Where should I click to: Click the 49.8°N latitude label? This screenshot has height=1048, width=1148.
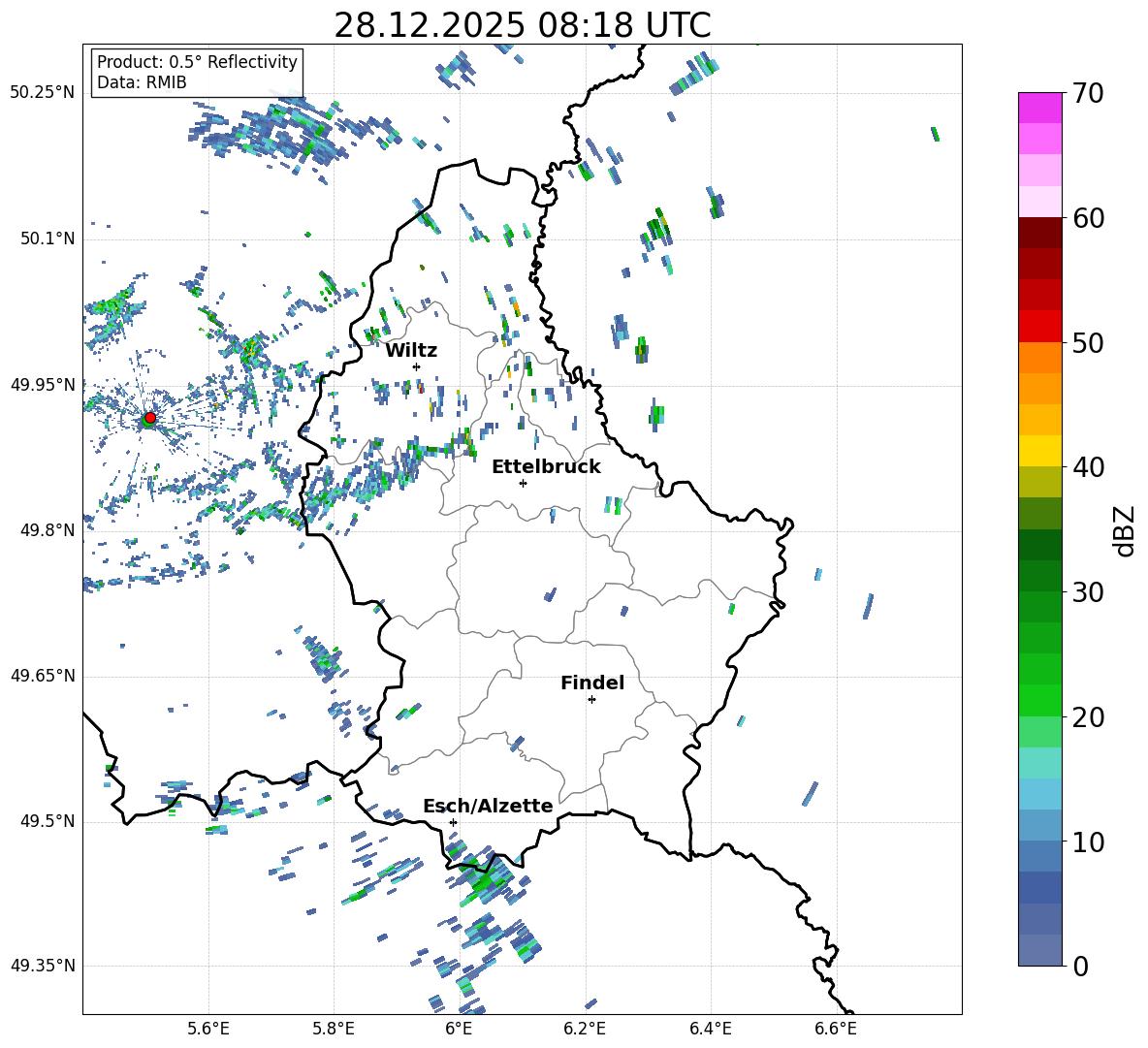[48, 530]
